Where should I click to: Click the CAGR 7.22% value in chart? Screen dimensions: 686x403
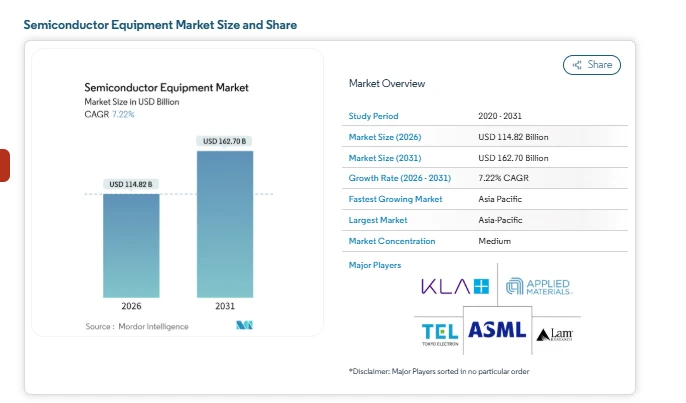click(110, 115)
